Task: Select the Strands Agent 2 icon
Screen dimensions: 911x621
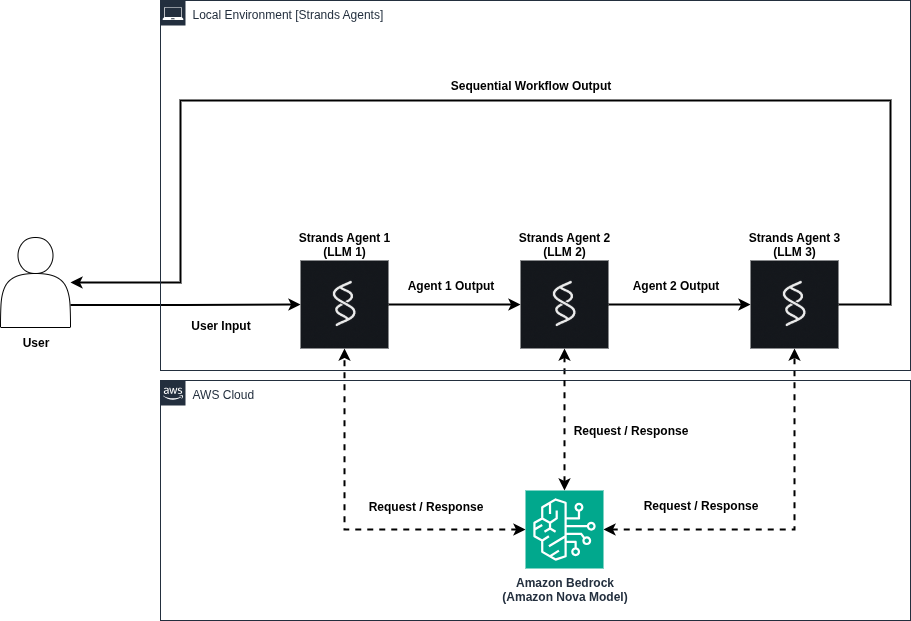Action: 564,304
